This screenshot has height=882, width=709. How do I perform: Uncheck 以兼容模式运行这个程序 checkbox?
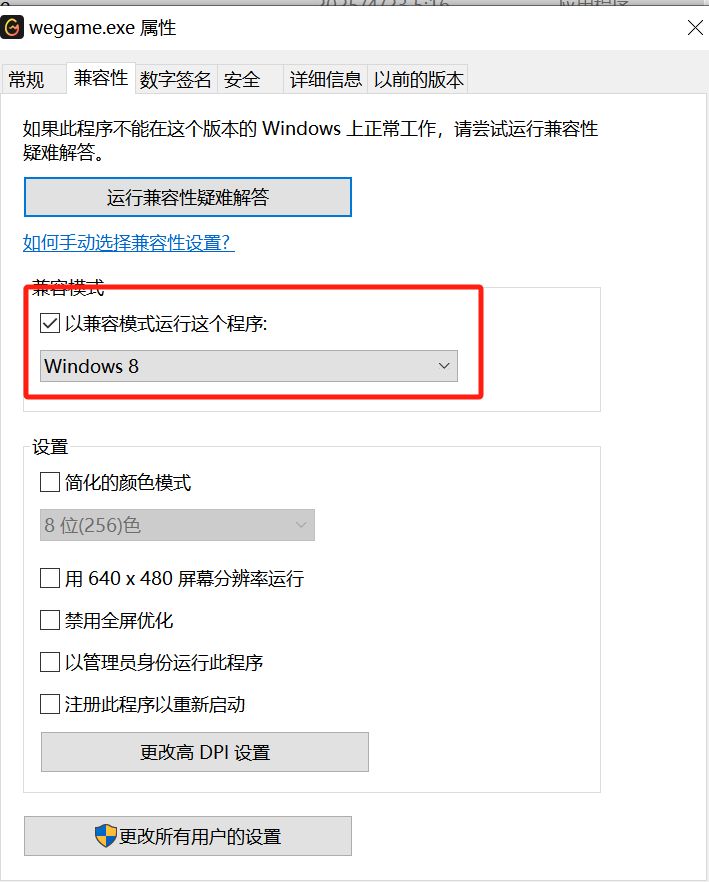(50, 323)
